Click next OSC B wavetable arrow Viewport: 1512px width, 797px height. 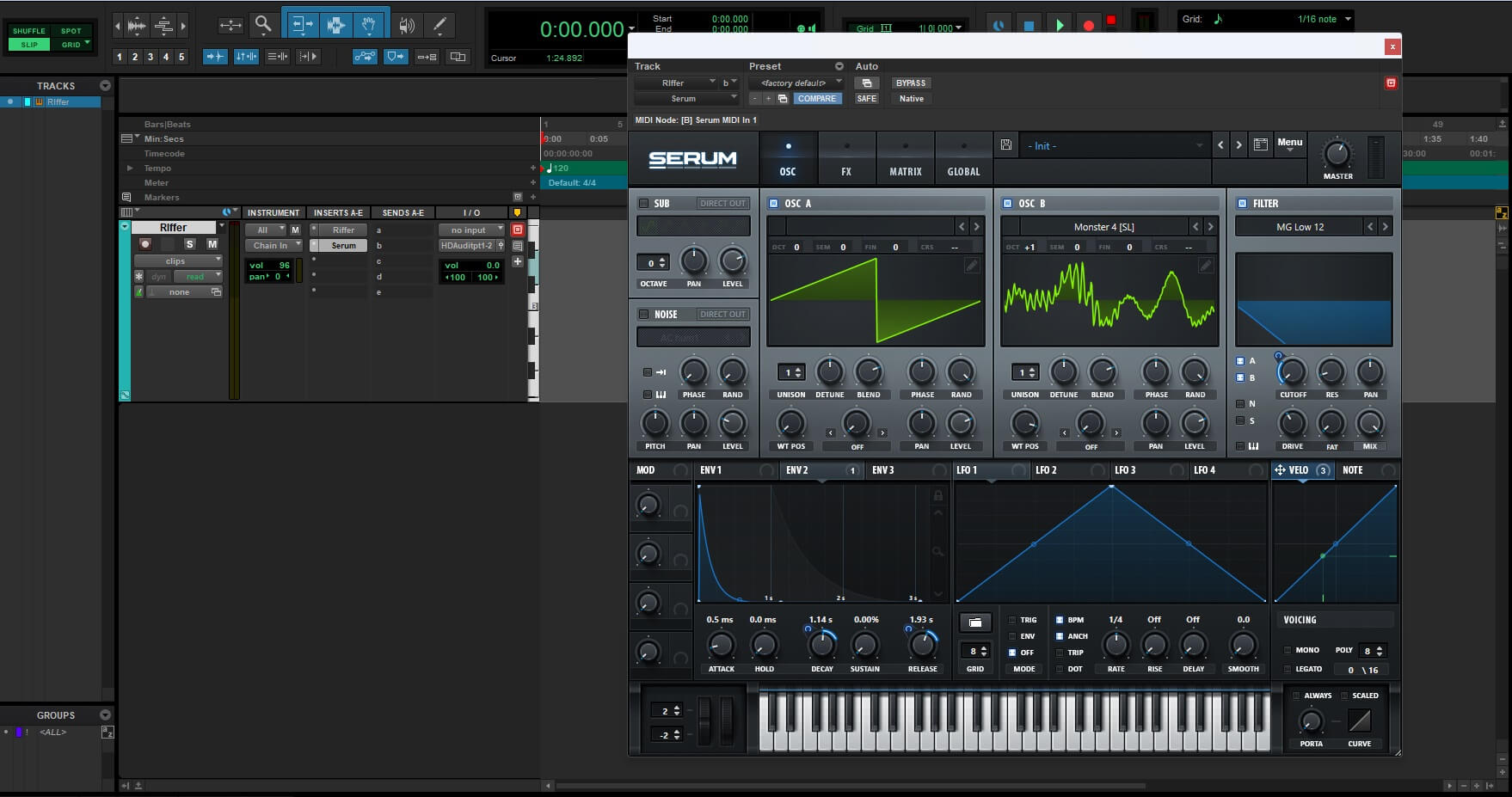coord(1210,227)
